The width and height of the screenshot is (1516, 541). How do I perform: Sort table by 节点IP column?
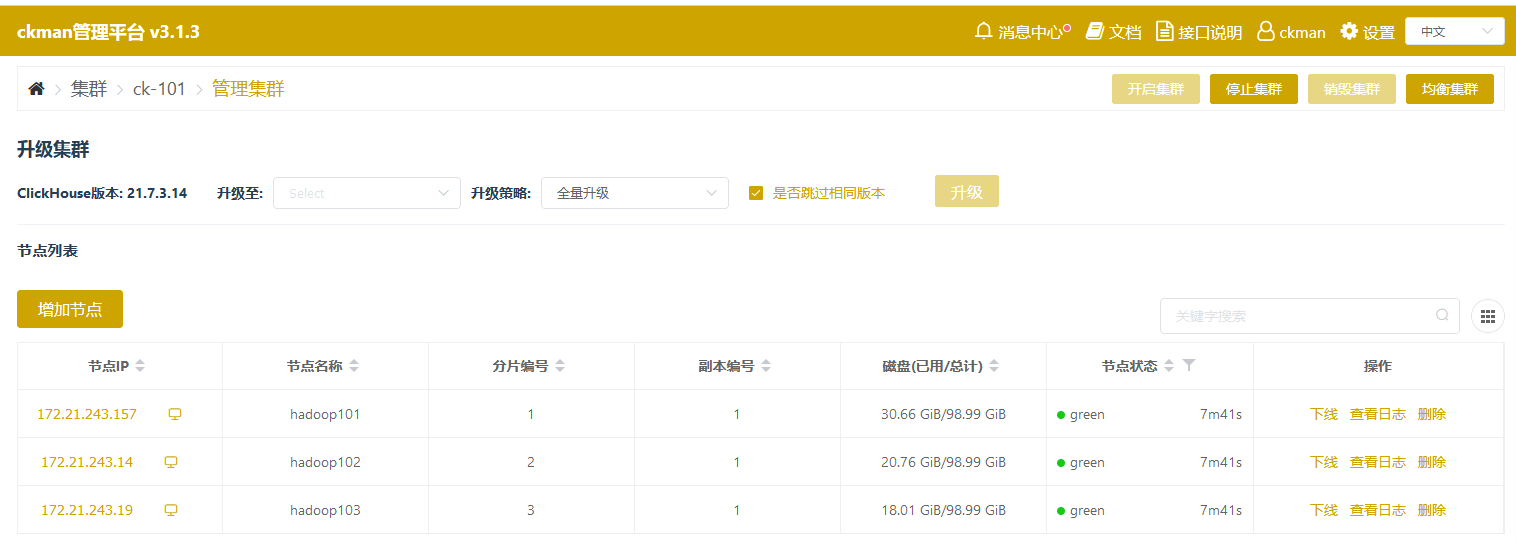[140, 366]
